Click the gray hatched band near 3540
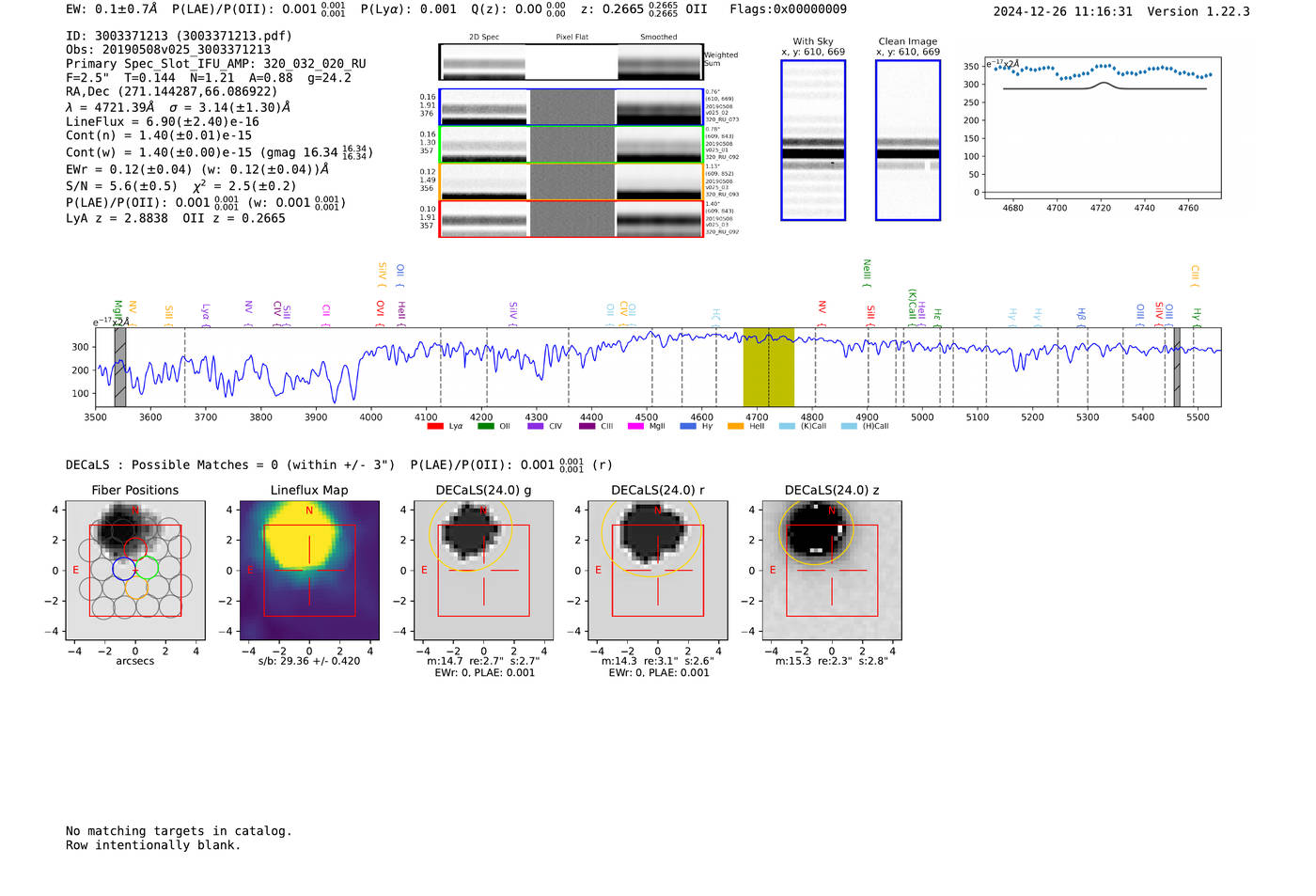 (x=119, y=368)
